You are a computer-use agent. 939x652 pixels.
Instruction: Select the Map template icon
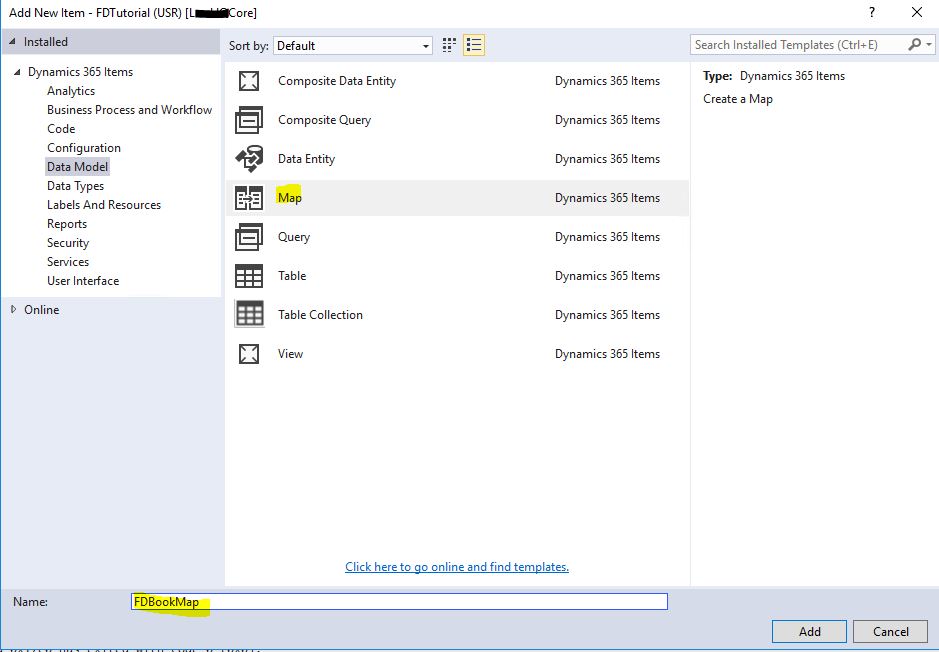[248, 198]
